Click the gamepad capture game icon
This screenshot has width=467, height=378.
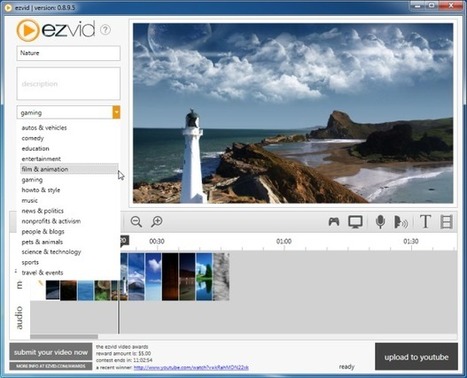(x=334, y=222)
